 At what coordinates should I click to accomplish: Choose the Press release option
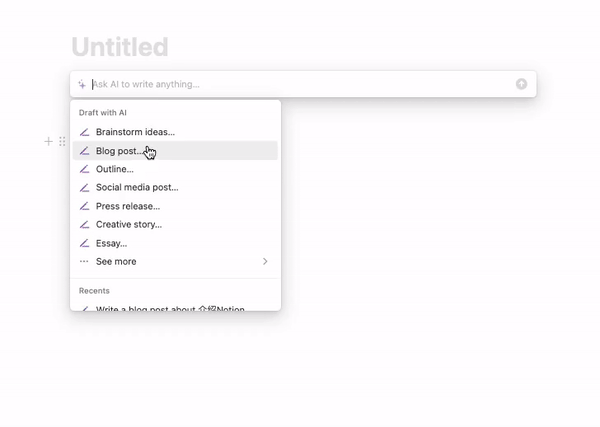click(x=128, y=206)
